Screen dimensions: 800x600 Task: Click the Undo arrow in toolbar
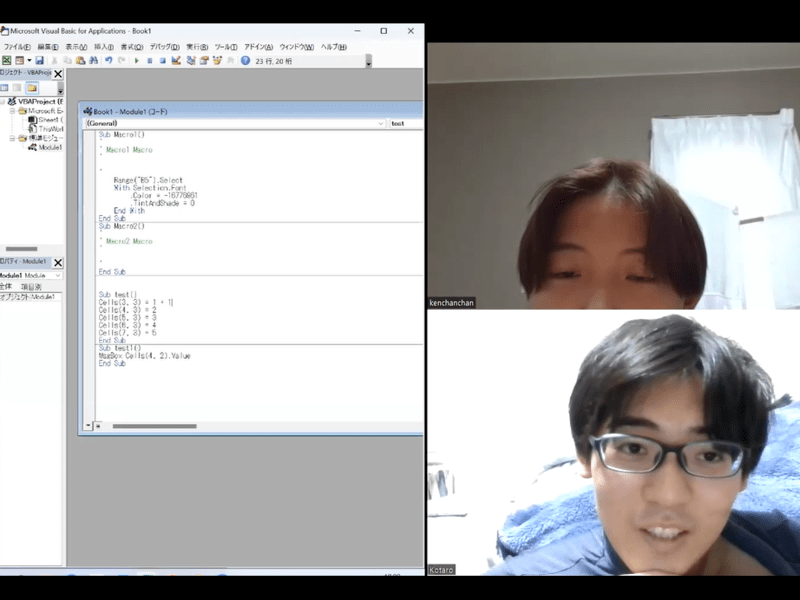(108, 61)
